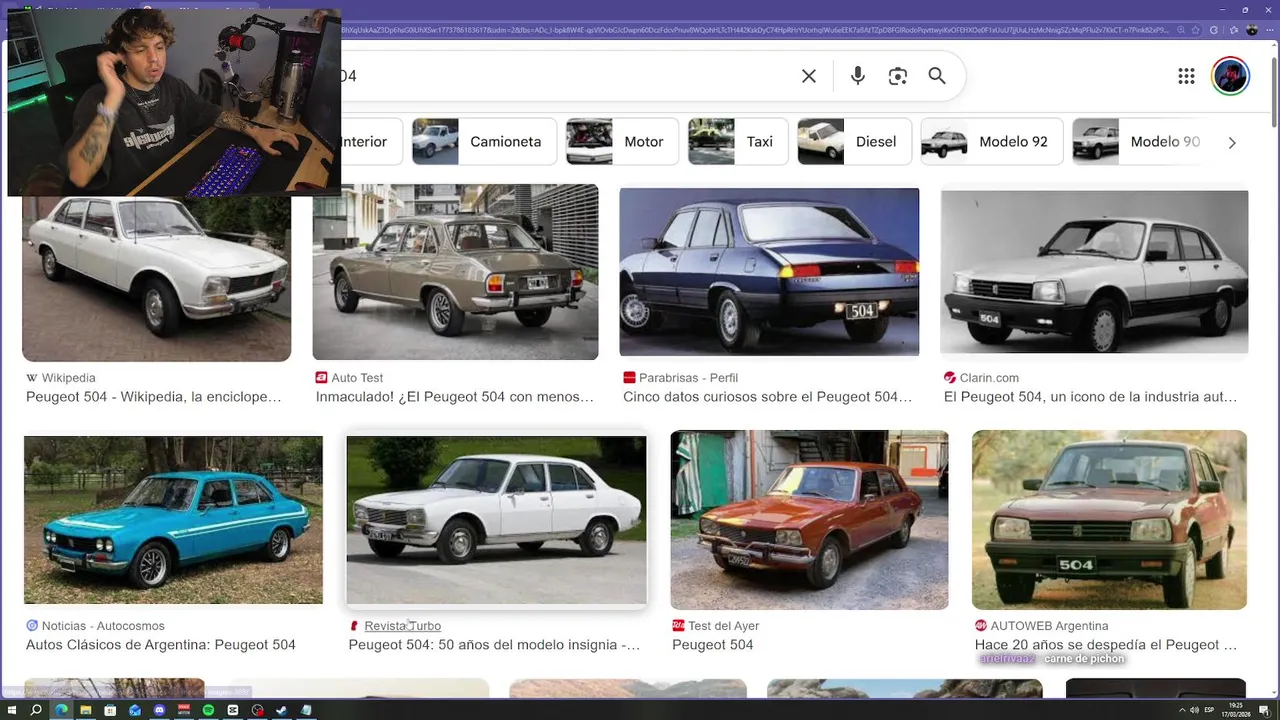1280x720 pixels.
Task: Open 'Peugeot 504 - Wikipedia, la enciclope...' link
Action: point(153,397)
